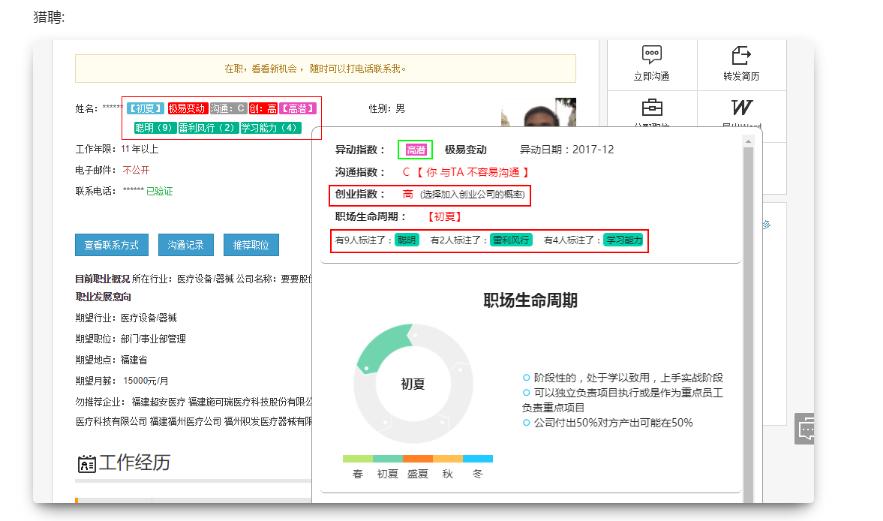
Task: Click the 工作经历 section heading icon
Action: (x=85, y=462)
